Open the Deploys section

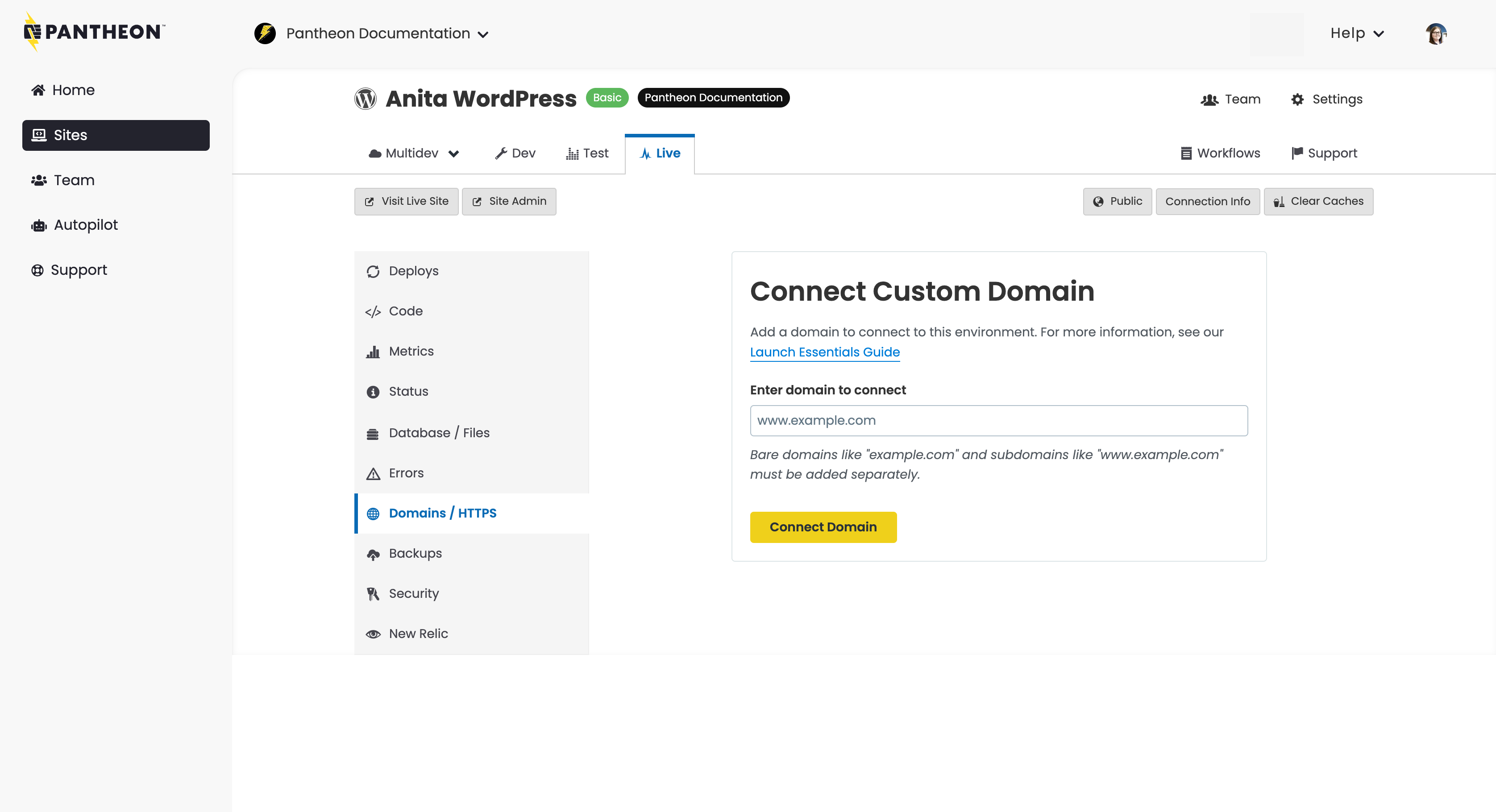pyautogui.click(x=413, y=270)
